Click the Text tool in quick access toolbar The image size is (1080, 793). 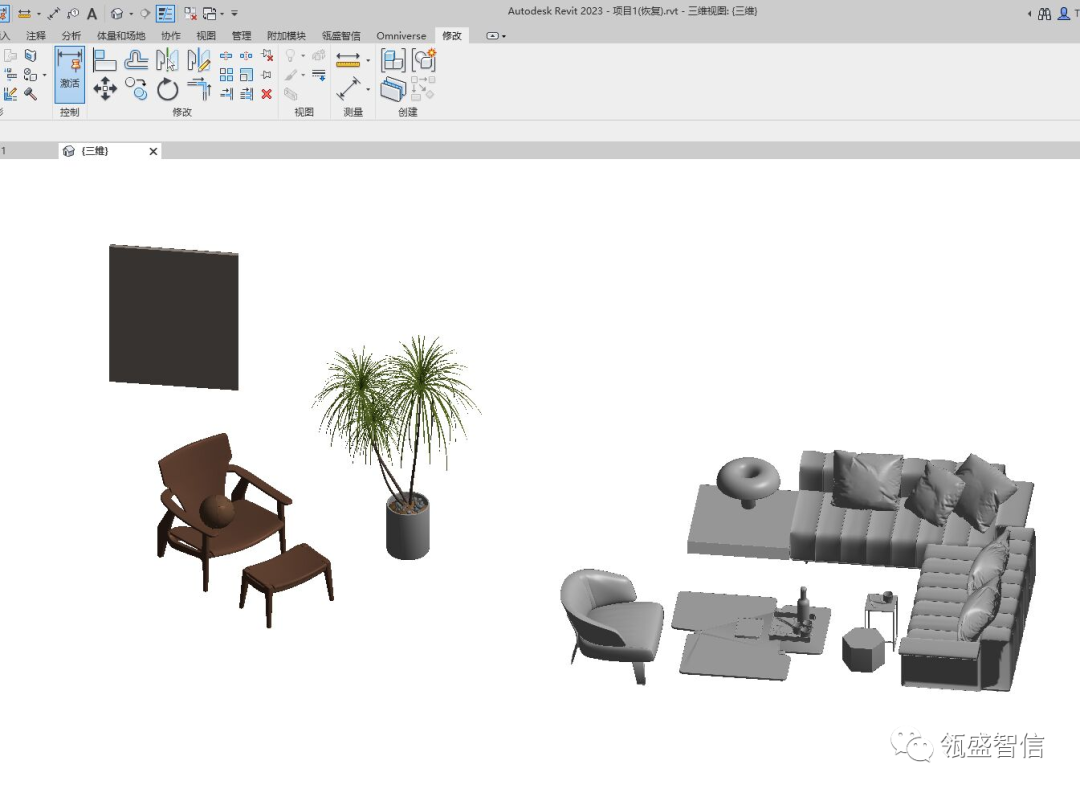(x=92, y=13)
